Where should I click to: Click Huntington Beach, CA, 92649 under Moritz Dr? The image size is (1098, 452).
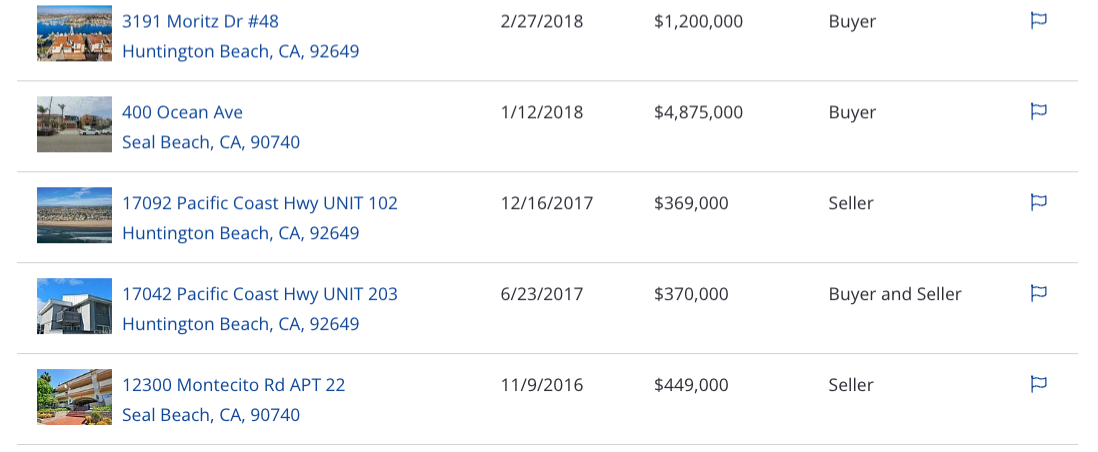(x=241, y=52)
